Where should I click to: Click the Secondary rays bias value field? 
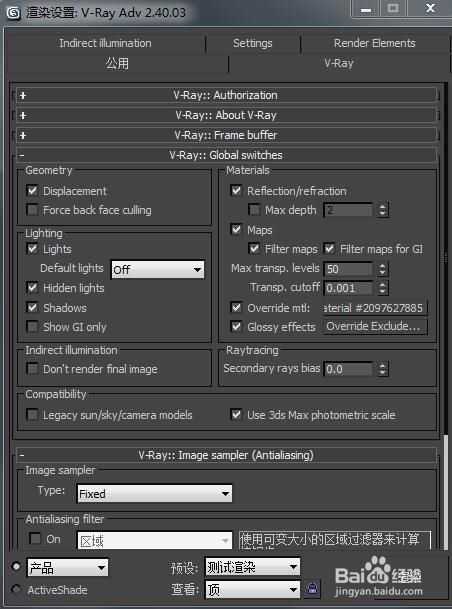348,369
